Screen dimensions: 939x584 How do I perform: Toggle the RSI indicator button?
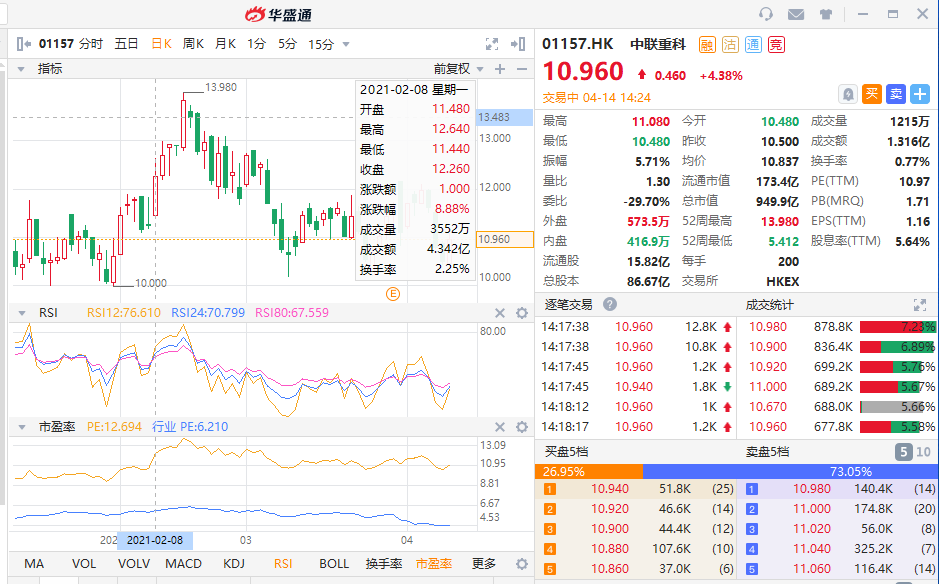(283, 564)
